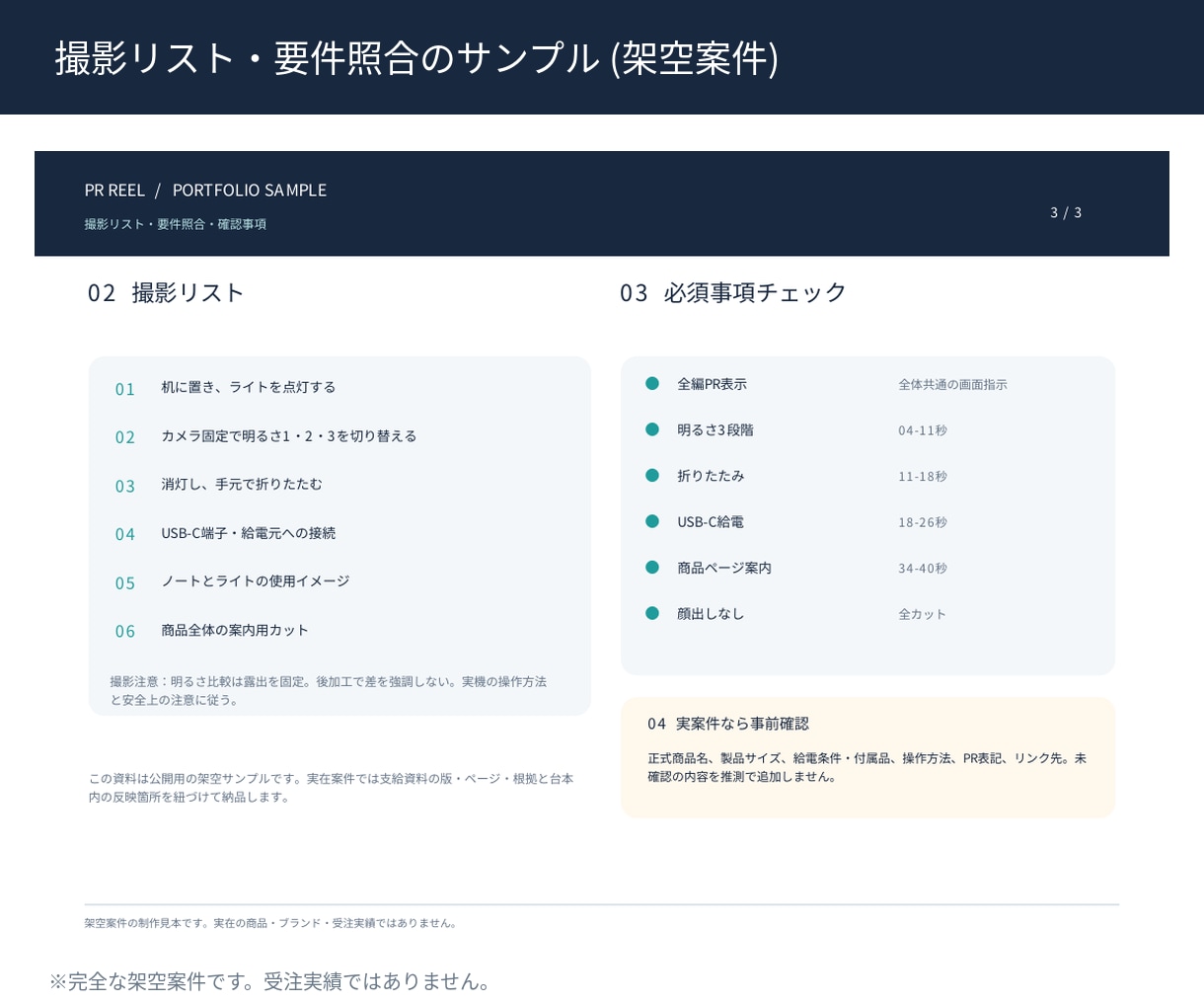This screenshot has width=1204, height=1003.
Task: Click the teal bullet beside 商品ページ案内
Action: click(652, 567)
